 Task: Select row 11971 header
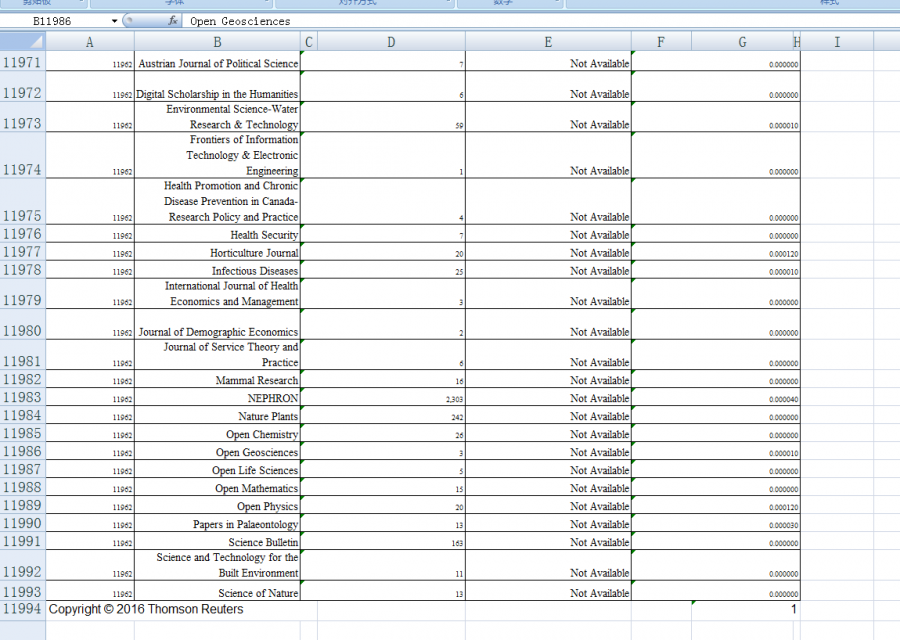pos(22,61)
